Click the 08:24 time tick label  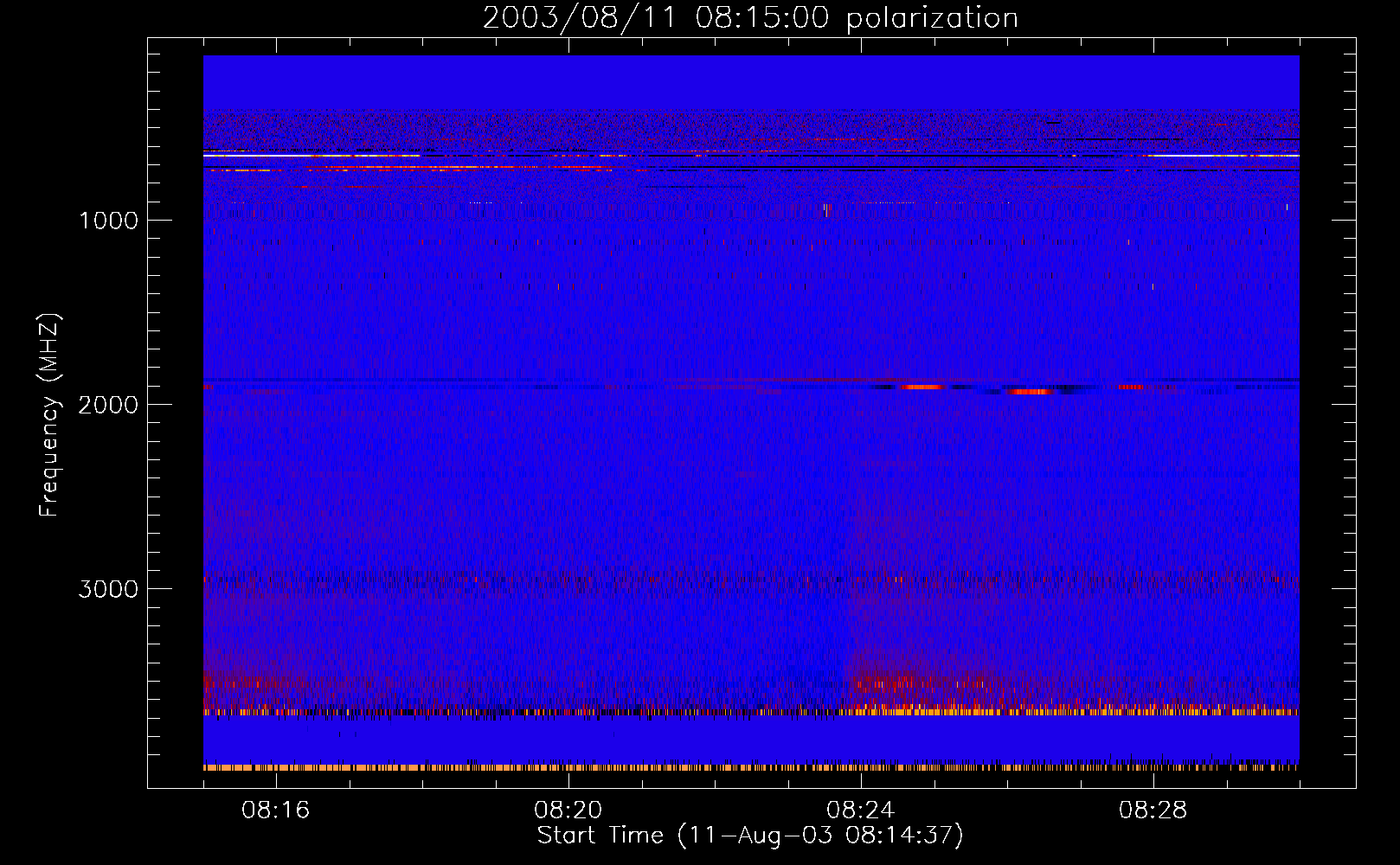point(860,811)
